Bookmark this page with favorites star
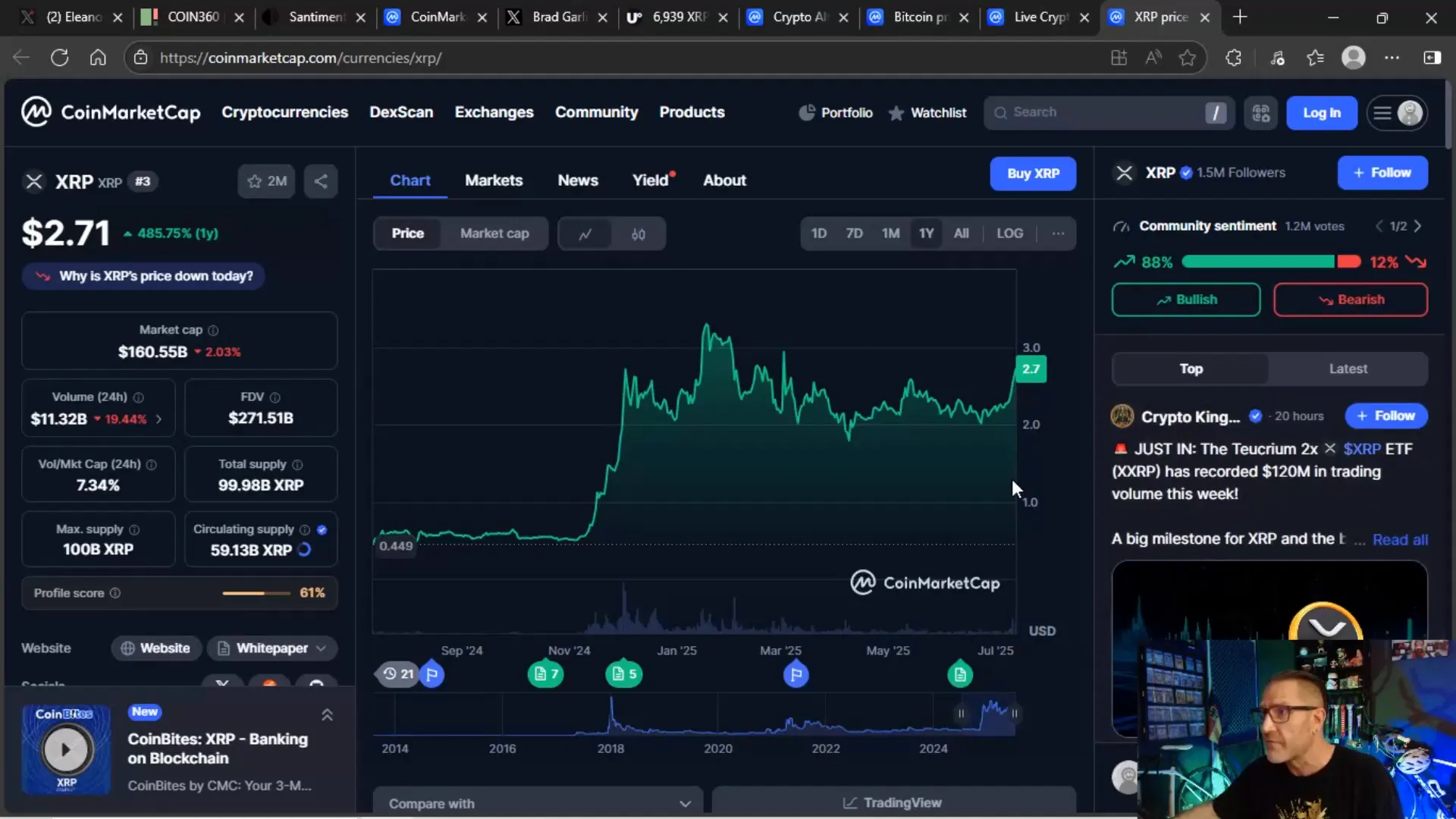 click(x=1188, y=58)
